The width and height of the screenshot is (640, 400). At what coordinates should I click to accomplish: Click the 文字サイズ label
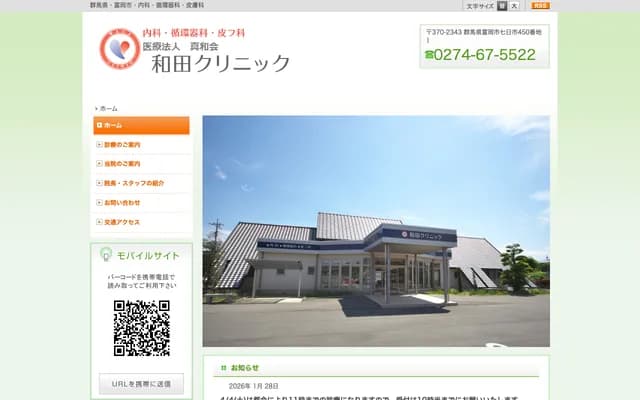click(480, 6)
